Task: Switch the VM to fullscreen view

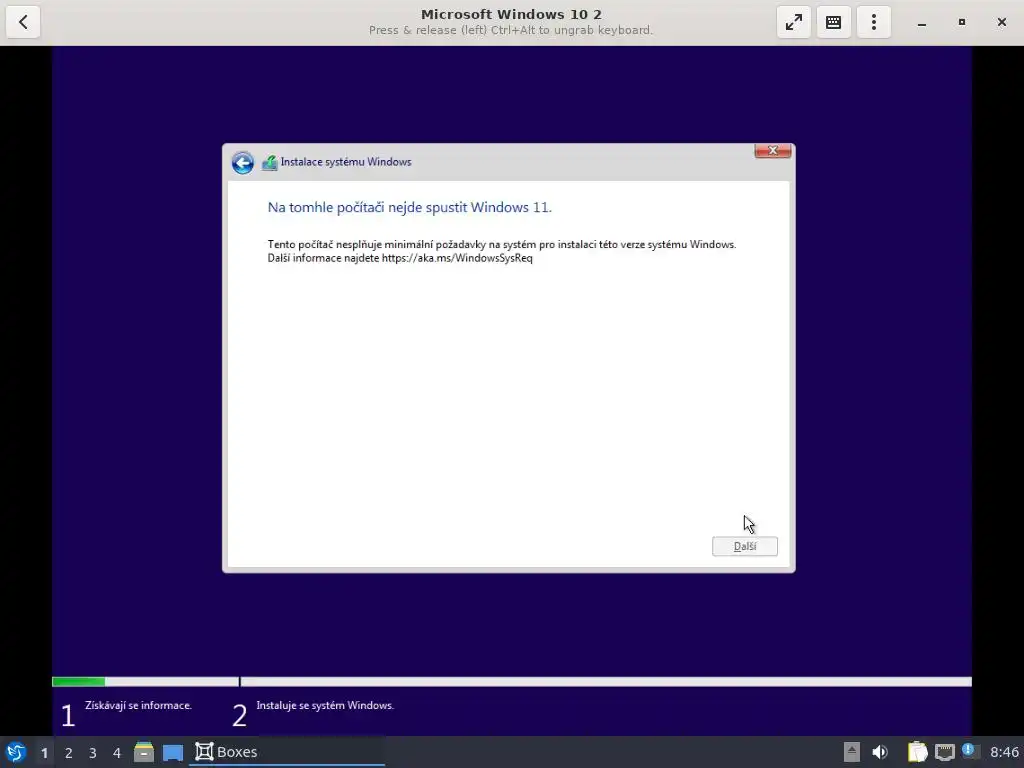Action: pos(793,22)
